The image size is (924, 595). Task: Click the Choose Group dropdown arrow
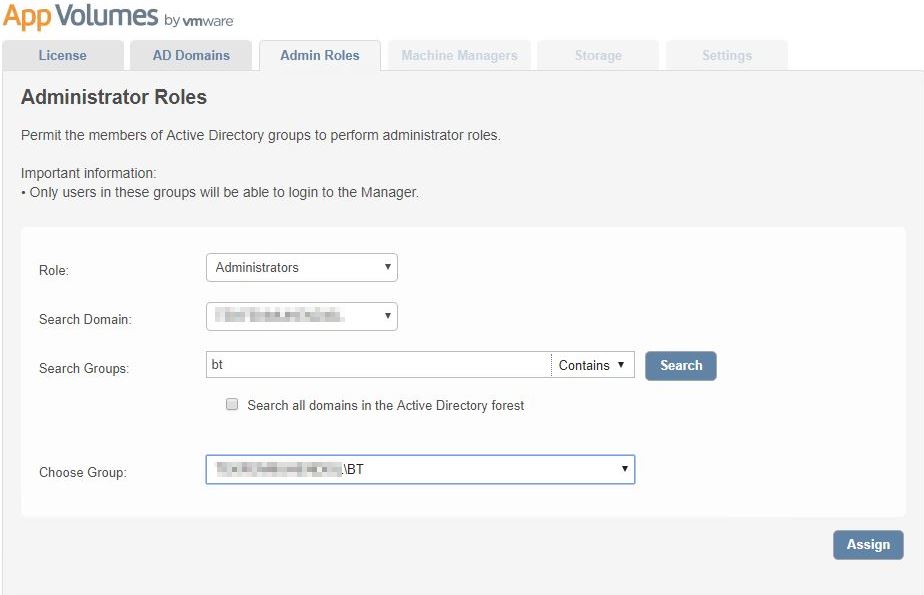(625, 469)
